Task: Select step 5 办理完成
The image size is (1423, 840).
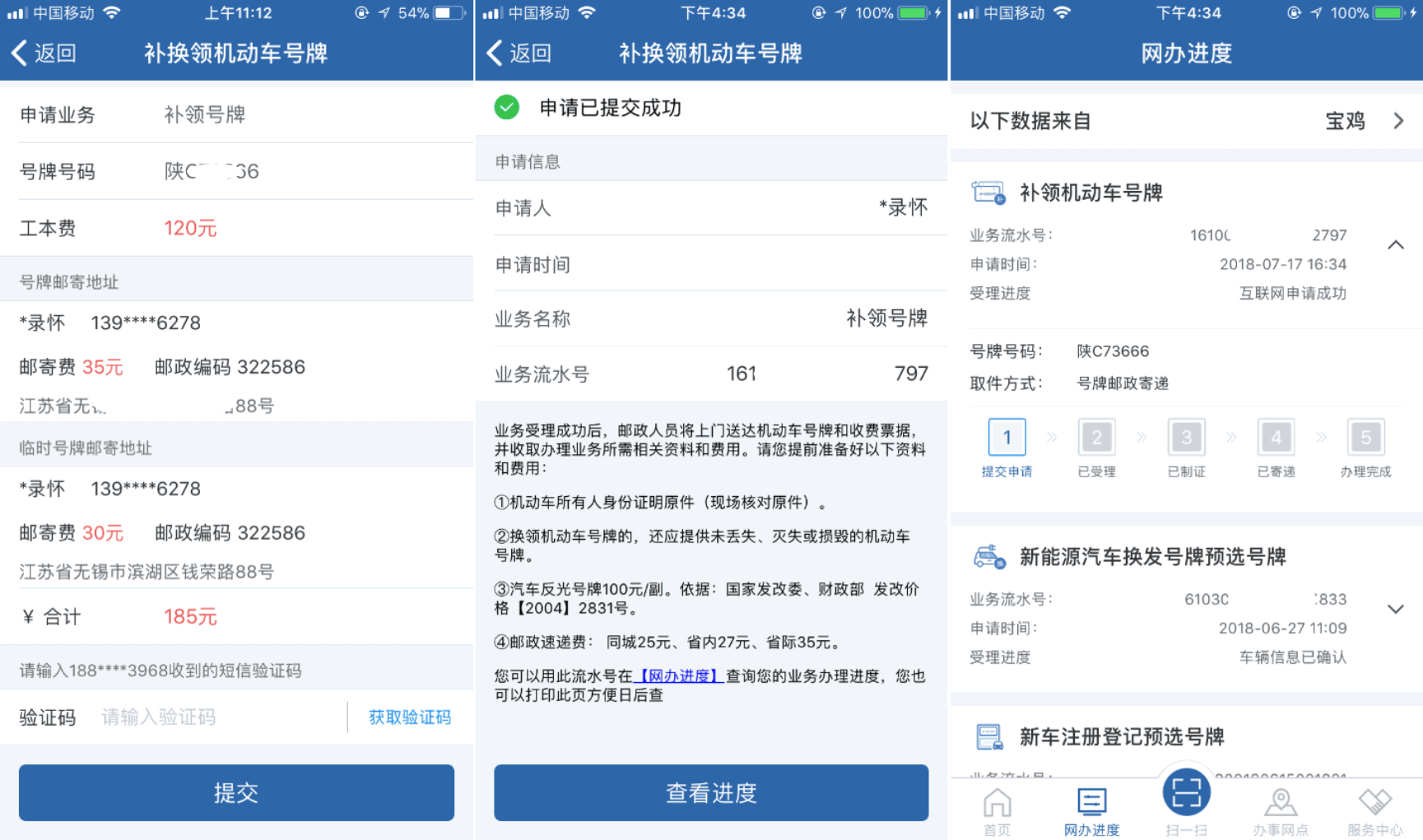Action: pyautogui.click(x=1365, y=448)
